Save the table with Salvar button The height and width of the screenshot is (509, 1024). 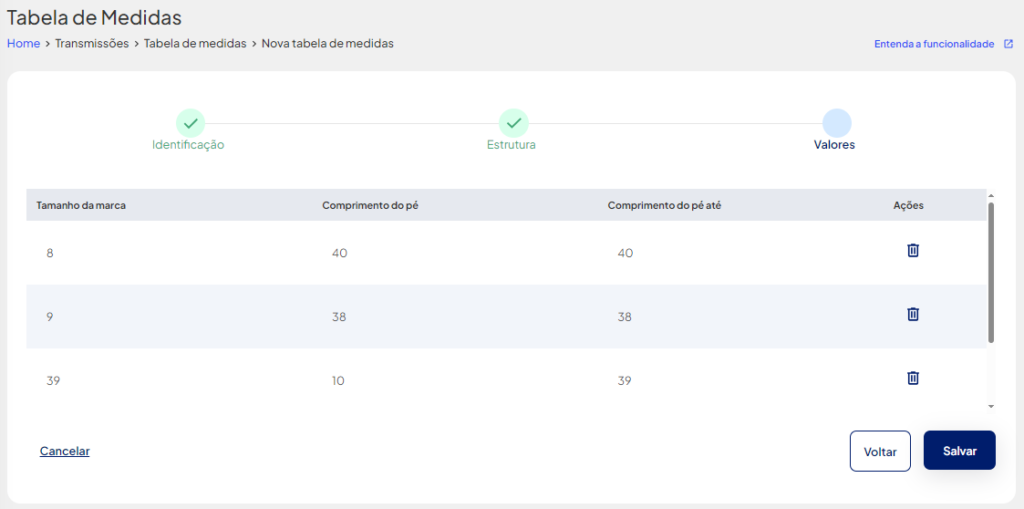pyautogui.click(x=959, y=450)
